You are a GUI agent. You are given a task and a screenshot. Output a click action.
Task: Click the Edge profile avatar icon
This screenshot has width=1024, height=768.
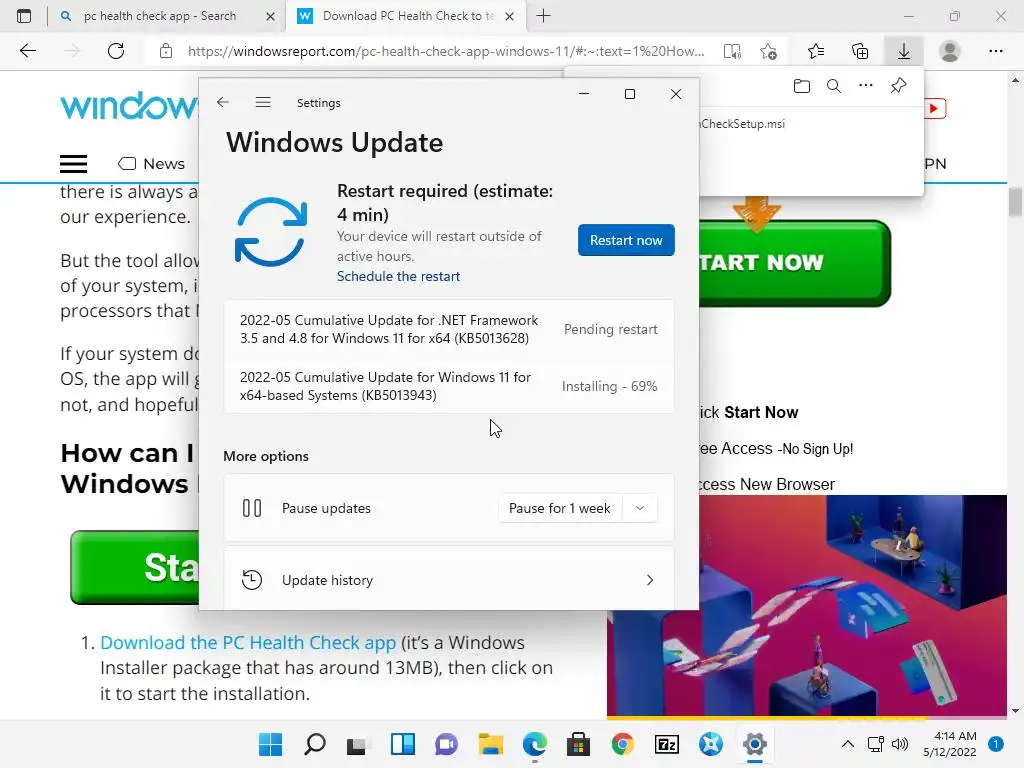(950, 51)
